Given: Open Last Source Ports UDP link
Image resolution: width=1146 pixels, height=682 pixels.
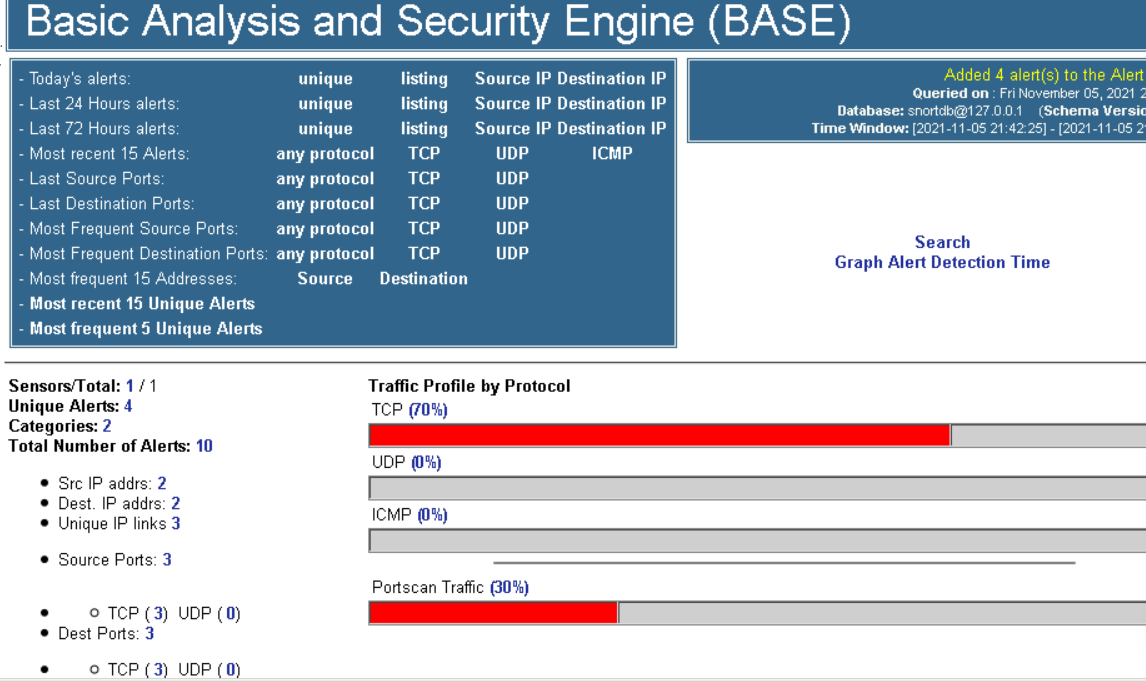Looking at the screenshot, I should point(512,178).
